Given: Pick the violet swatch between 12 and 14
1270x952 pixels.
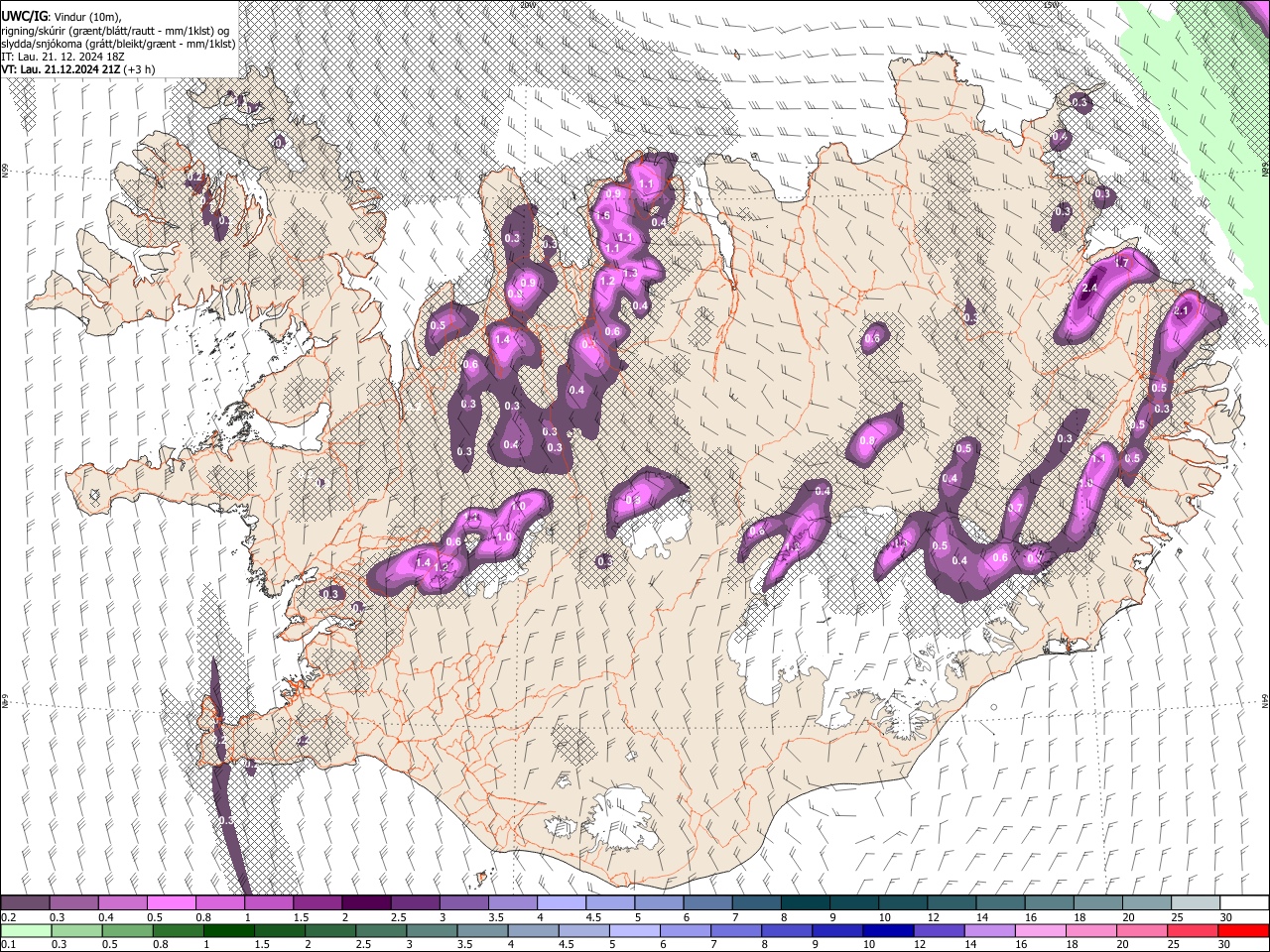Looking at the screenshot, I should click(x=940, y=930).
